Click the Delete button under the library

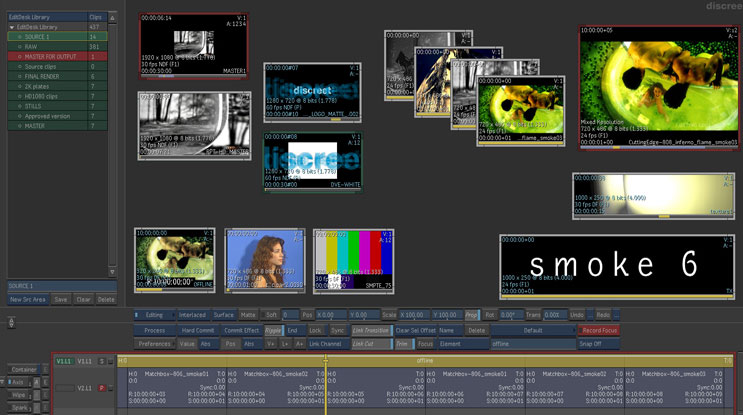click(106, 299)
